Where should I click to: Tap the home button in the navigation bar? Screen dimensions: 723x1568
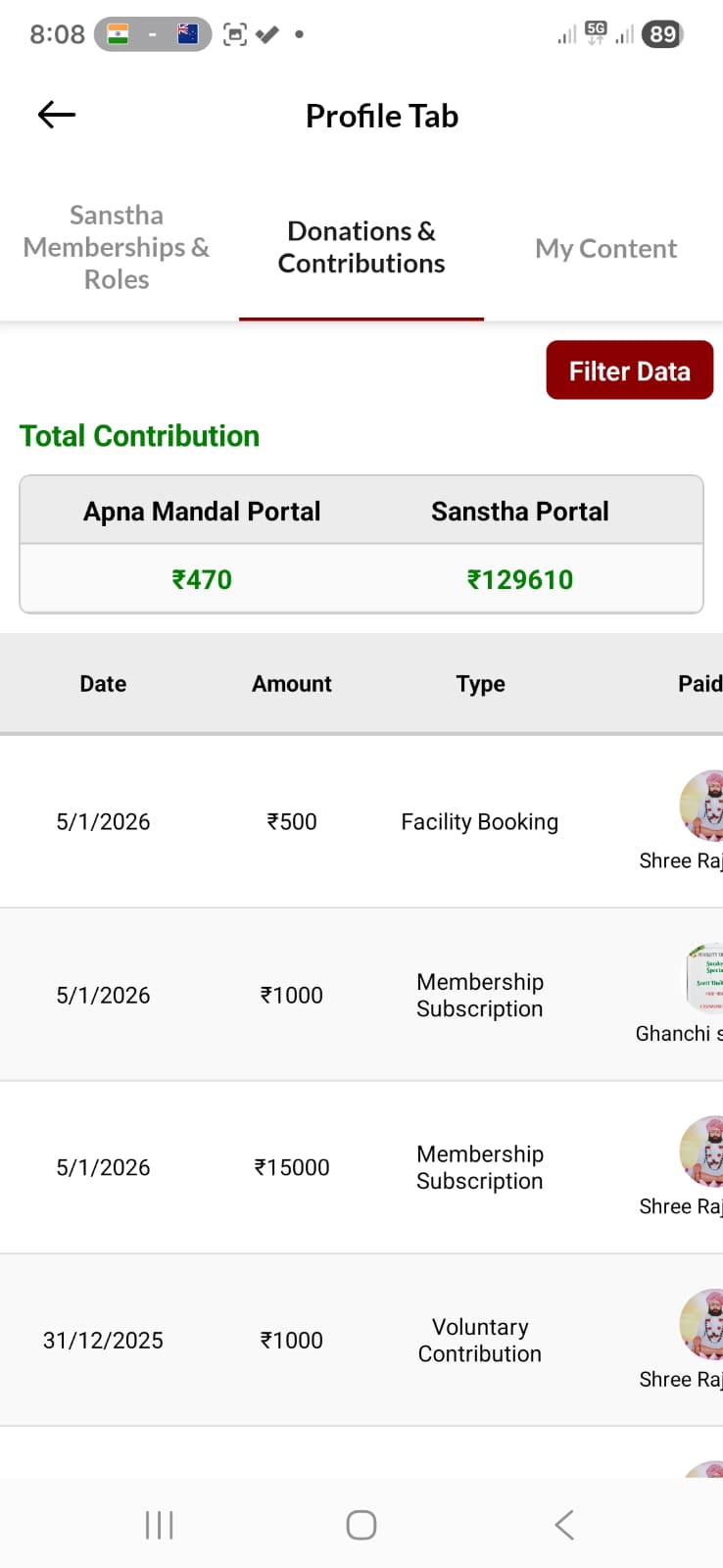click(361, 1524)
